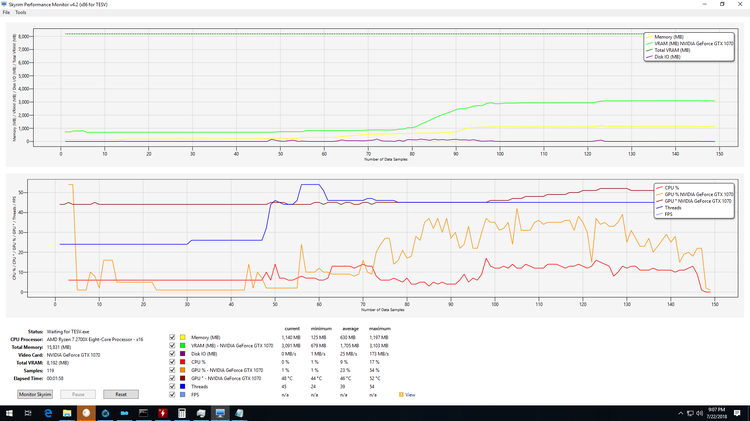Open the Tools menu
Viewport: 750px width, 421px height.
coord(21,12)
